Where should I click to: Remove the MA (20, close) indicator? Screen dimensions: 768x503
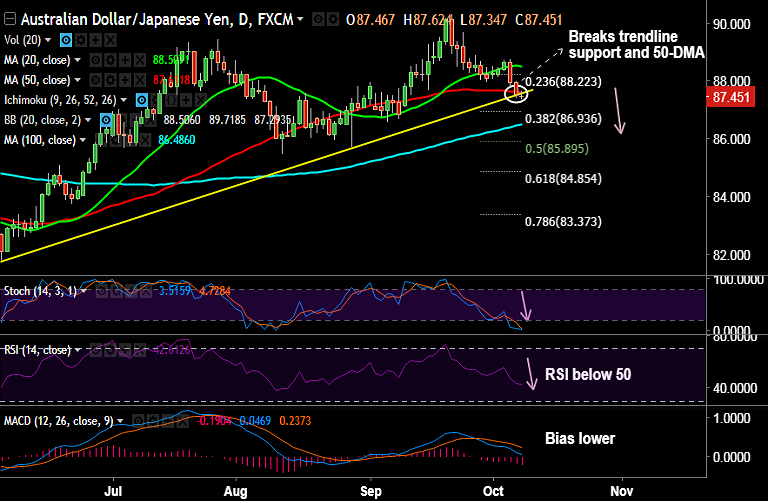point(140,60)
